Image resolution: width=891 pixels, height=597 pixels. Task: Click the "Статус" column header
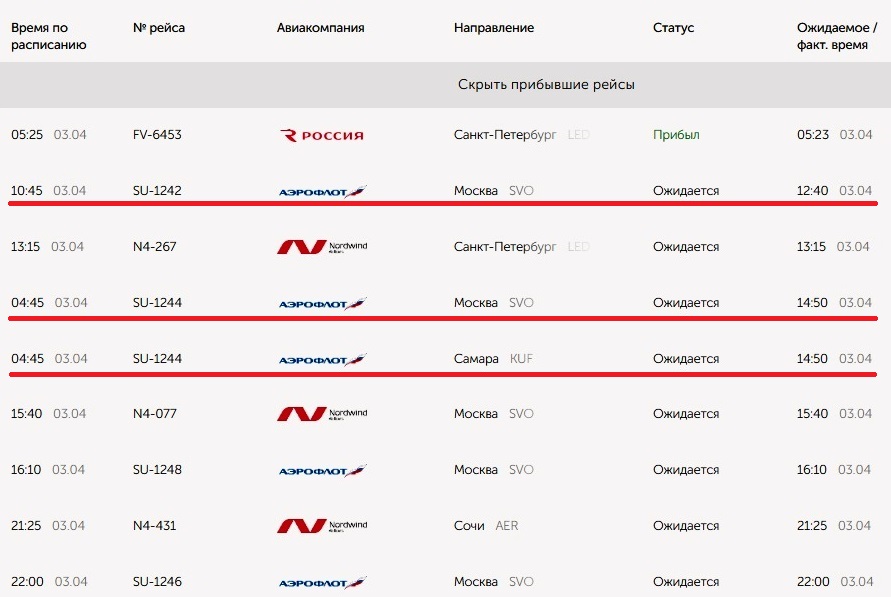pos(673,27)
